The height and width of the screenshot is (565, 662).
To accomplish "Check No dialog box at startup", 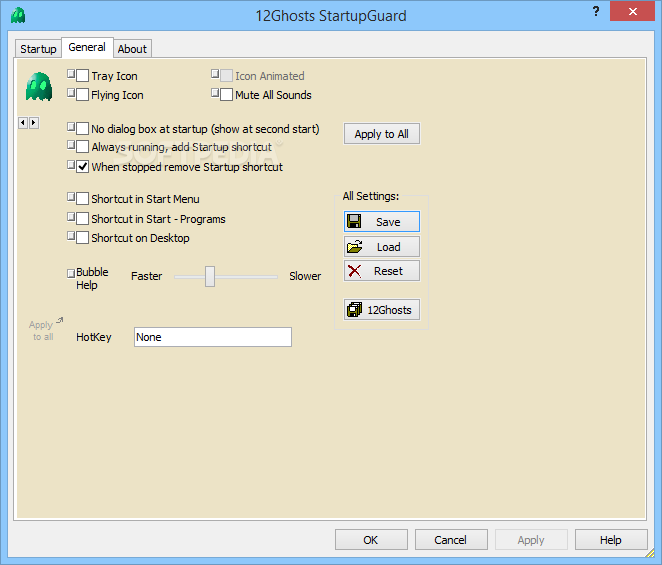I will pos(83,128).
